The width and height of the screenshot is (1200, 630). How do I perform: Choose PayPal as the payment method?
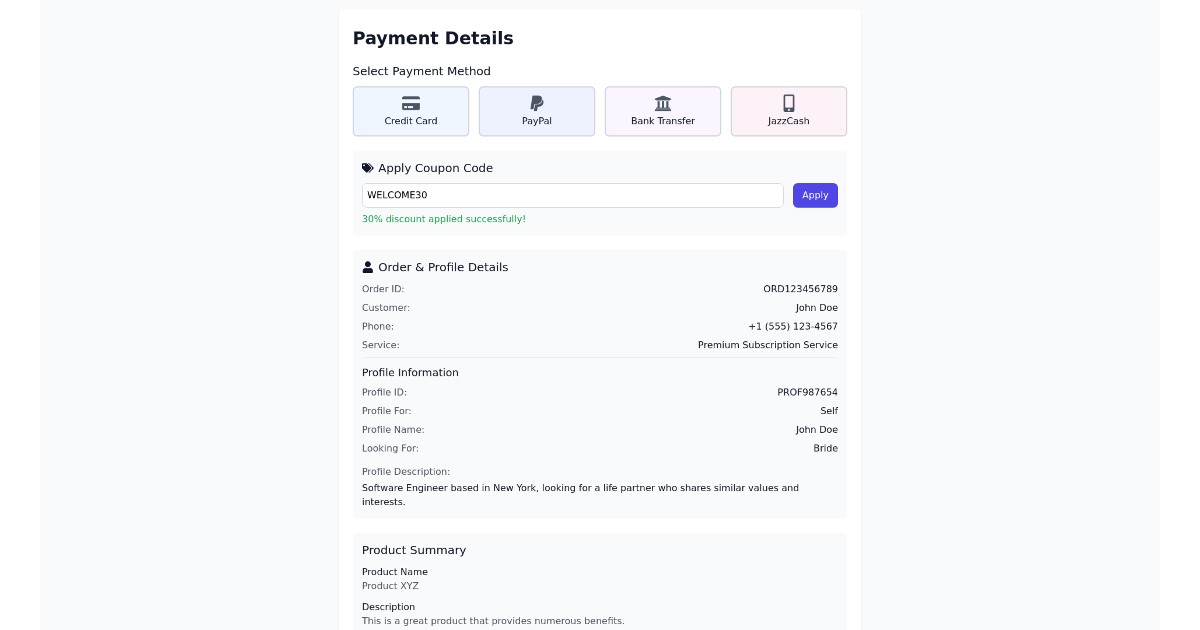pos(537,111)
